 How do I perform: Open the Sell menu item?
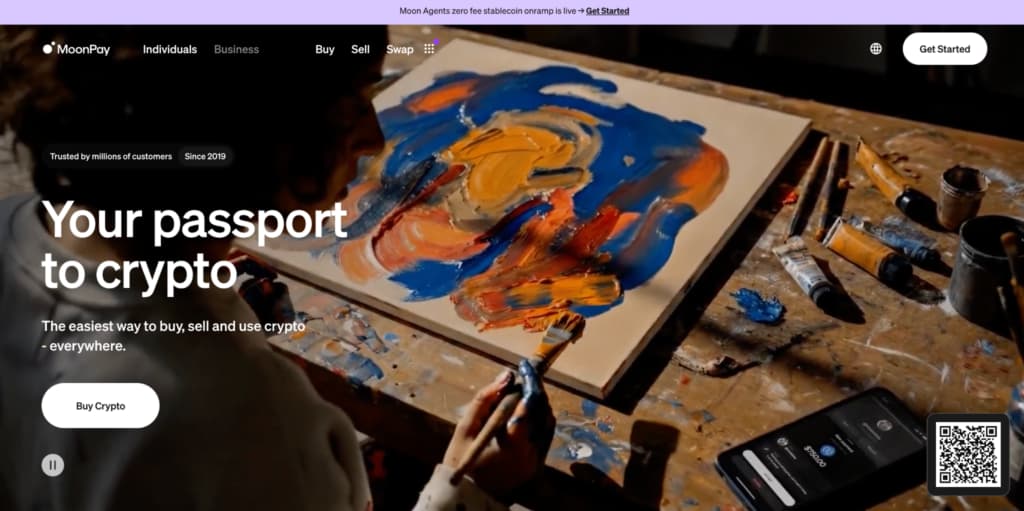tap(360, 49)
